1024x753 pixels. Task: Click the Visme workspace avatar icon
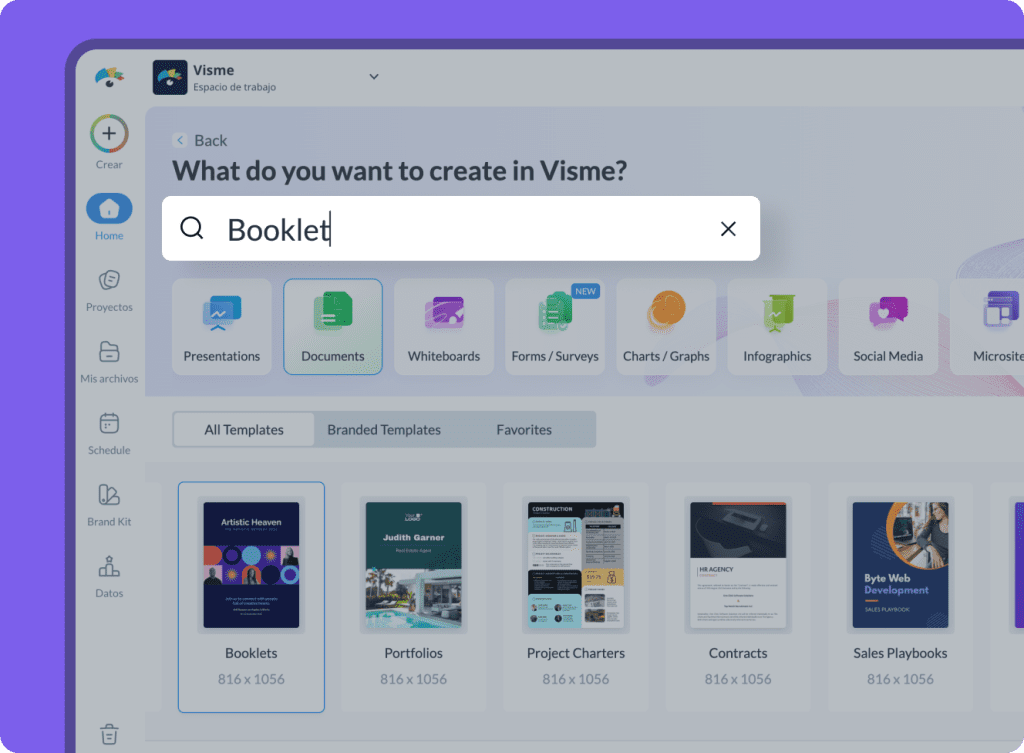(170, 78)
